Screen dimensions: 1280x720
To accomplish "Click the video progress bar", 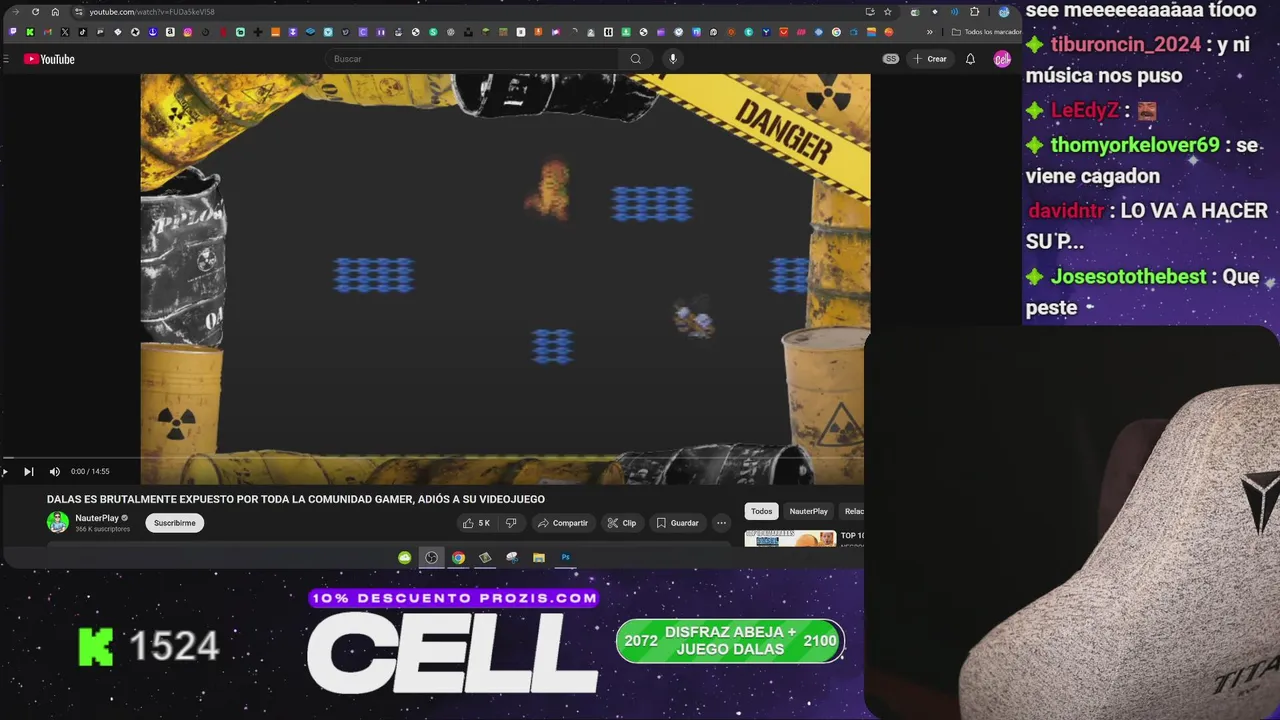I will point(435,458).
